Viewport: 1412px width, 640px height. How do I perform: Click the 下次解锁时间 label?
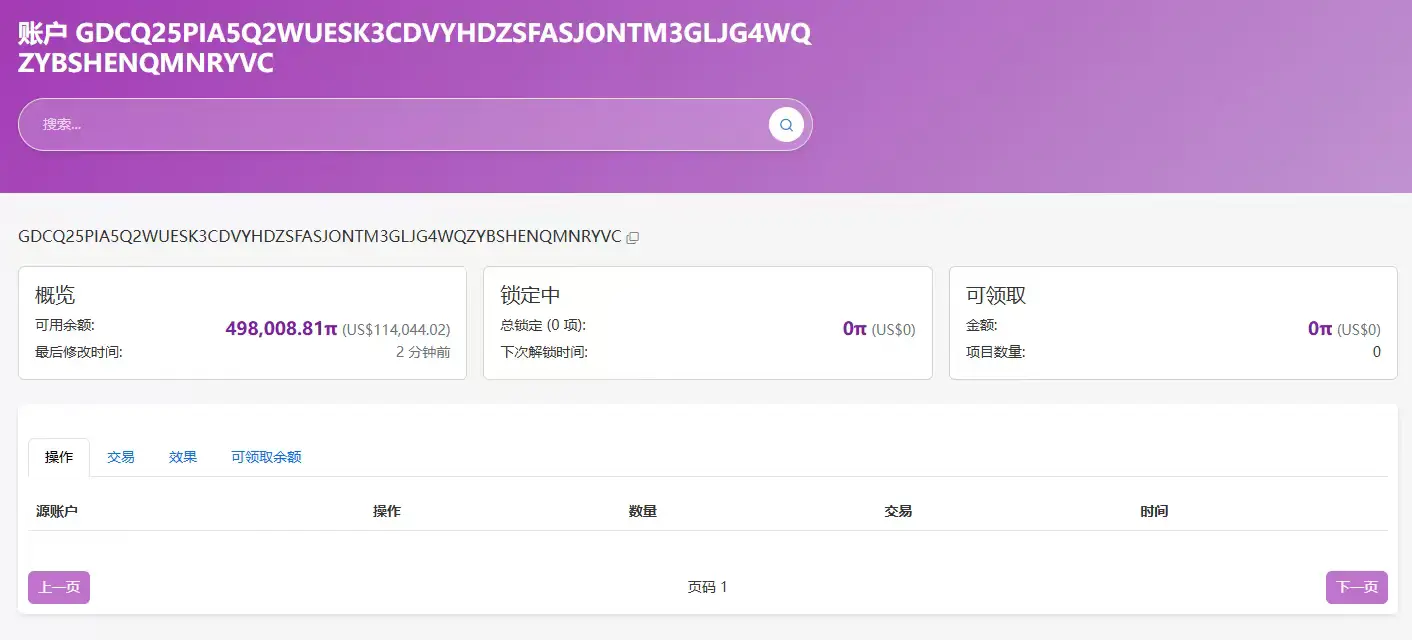coord(544,352)
